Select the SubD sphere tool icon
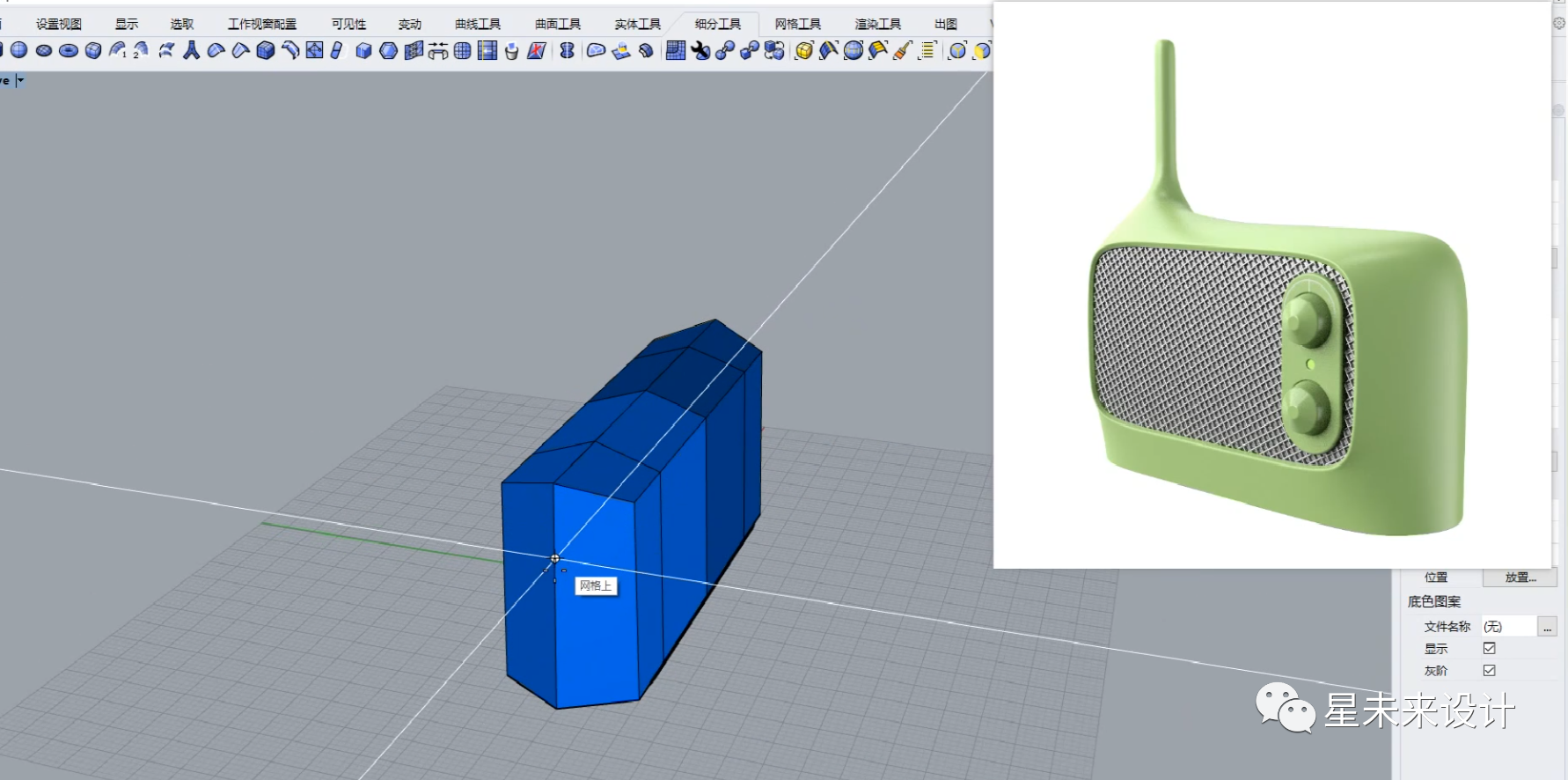1568x780 pixels. coord(19,50)
